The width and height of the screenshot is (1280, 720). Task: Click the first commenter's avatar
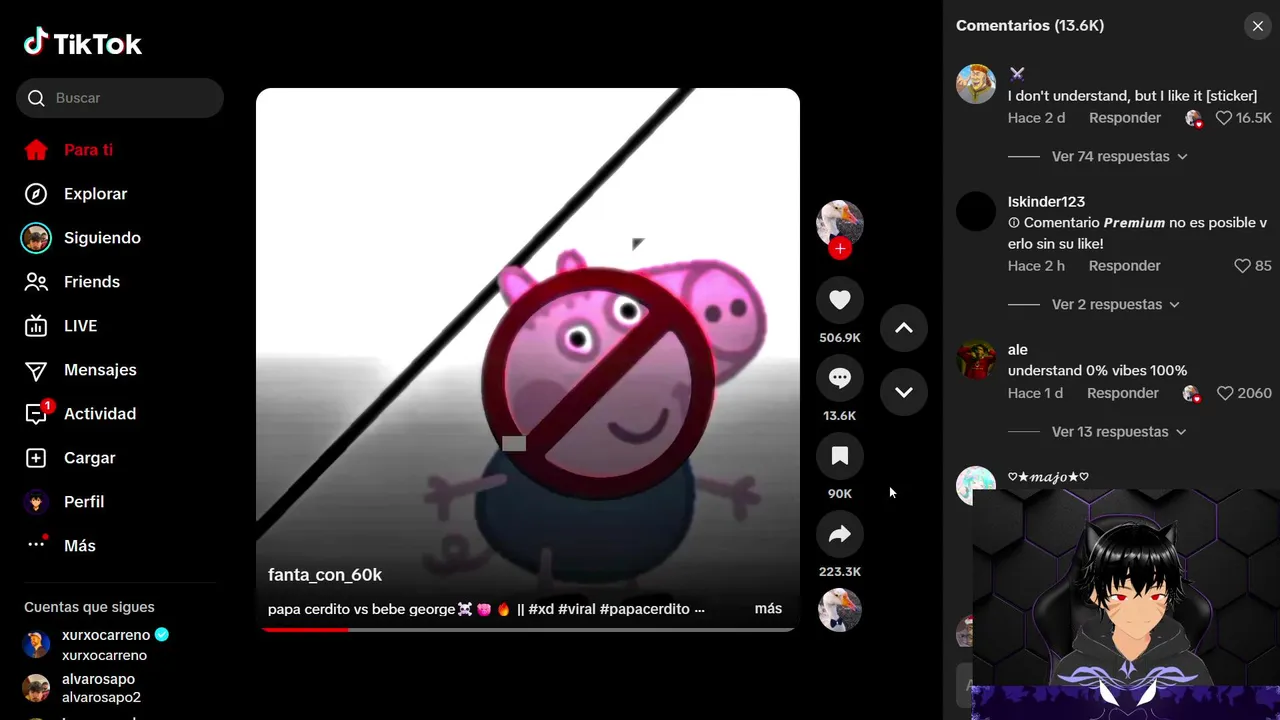click(x=976, y=84)
